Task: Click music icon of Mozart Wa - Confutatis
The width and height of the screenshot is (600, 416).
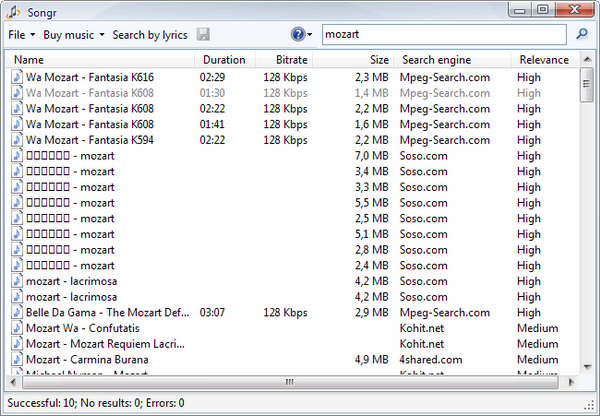Action: click(16, 328)
